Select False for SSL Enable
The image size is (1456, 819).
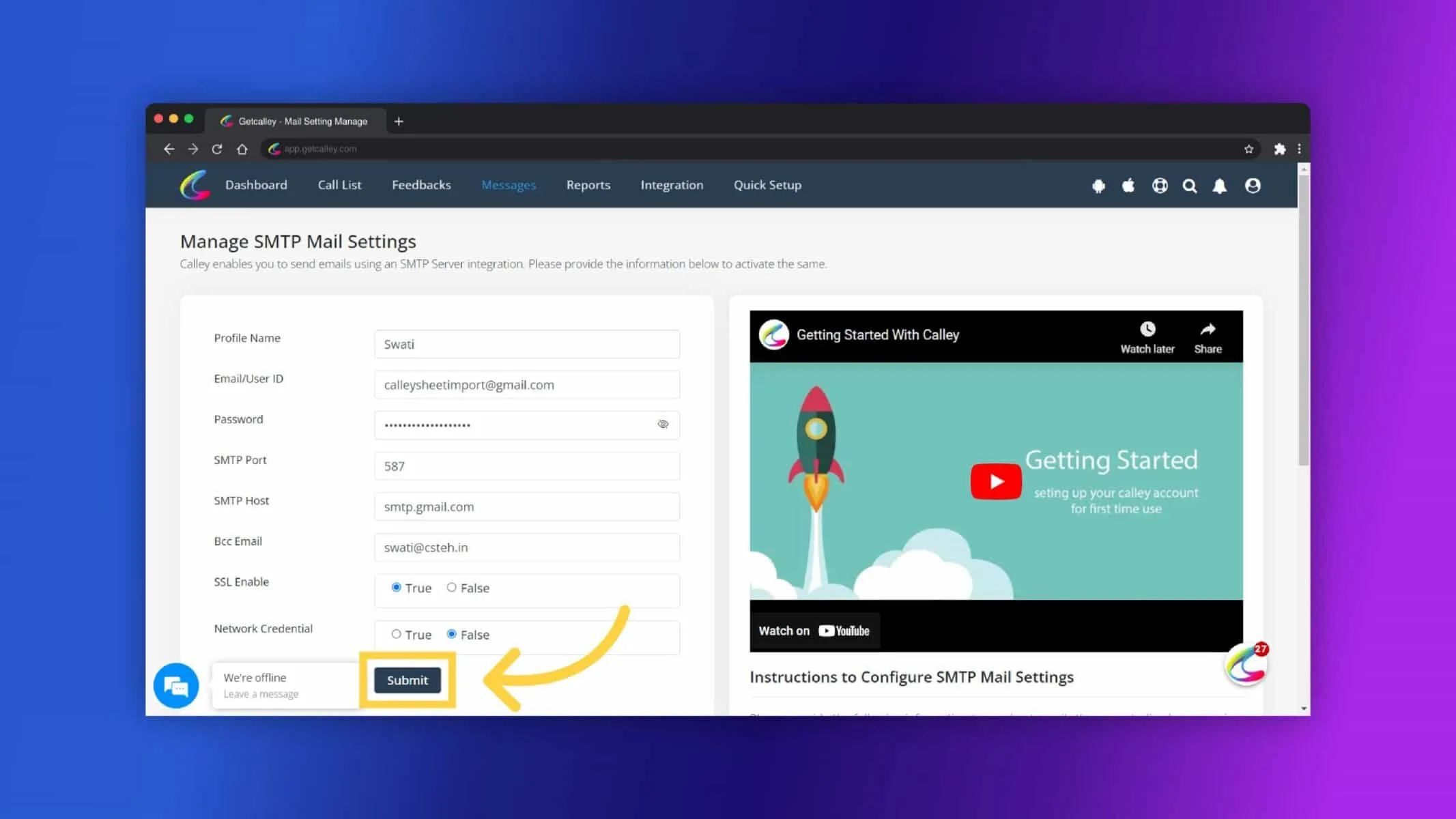click(451, 588)
